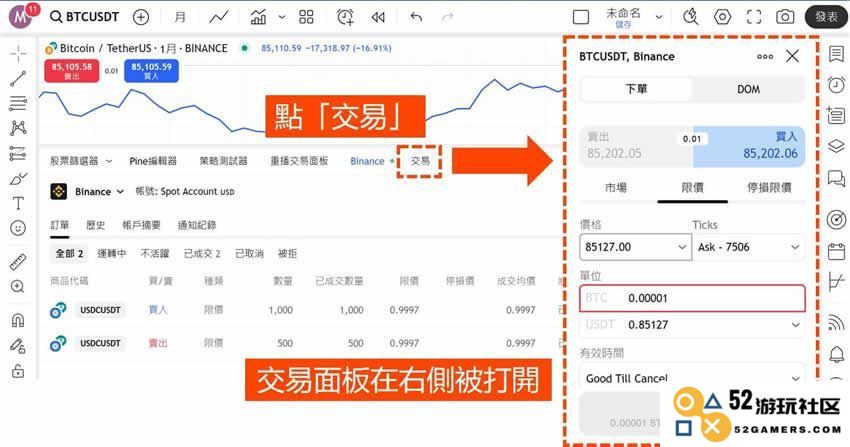Open the notification log tab

pyautogui.click(x=197, y=225)
